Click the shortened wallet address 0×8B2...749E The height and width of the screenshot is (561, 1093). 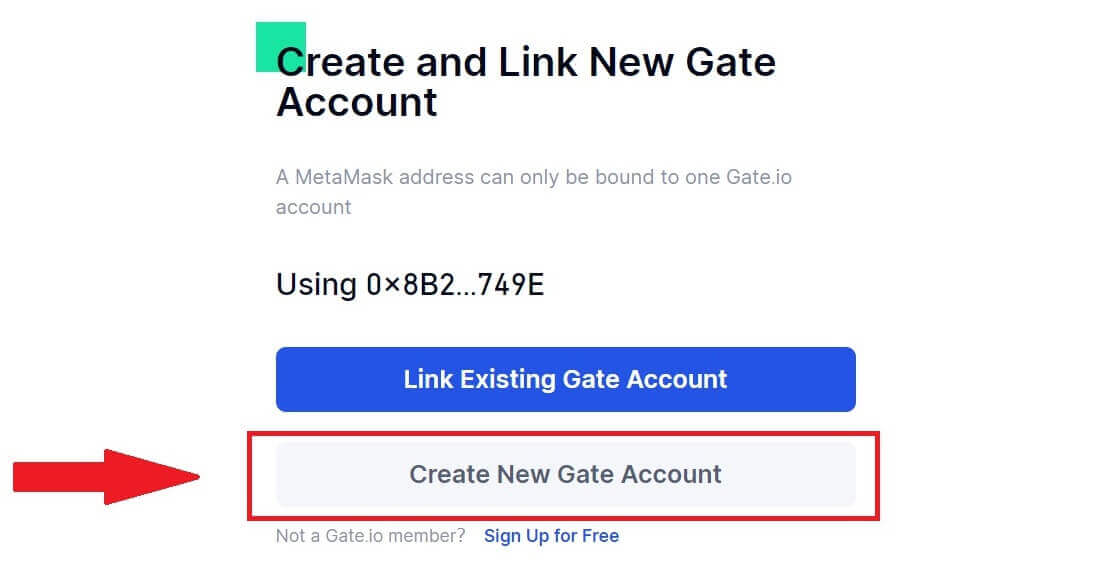pyautogui.click(x=454, y=285)
